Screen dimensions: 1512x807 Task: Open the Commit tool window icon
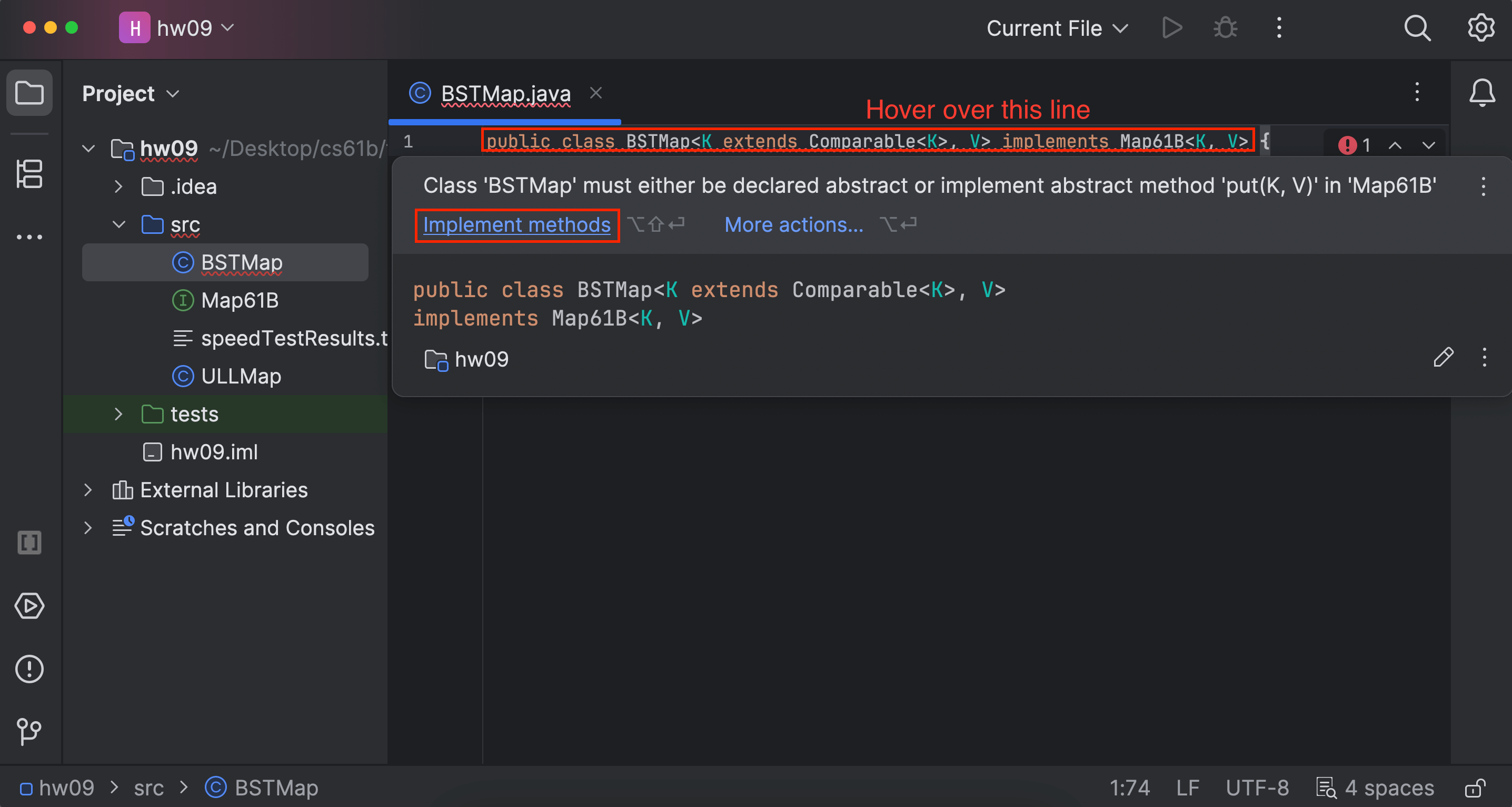[30, 173]
